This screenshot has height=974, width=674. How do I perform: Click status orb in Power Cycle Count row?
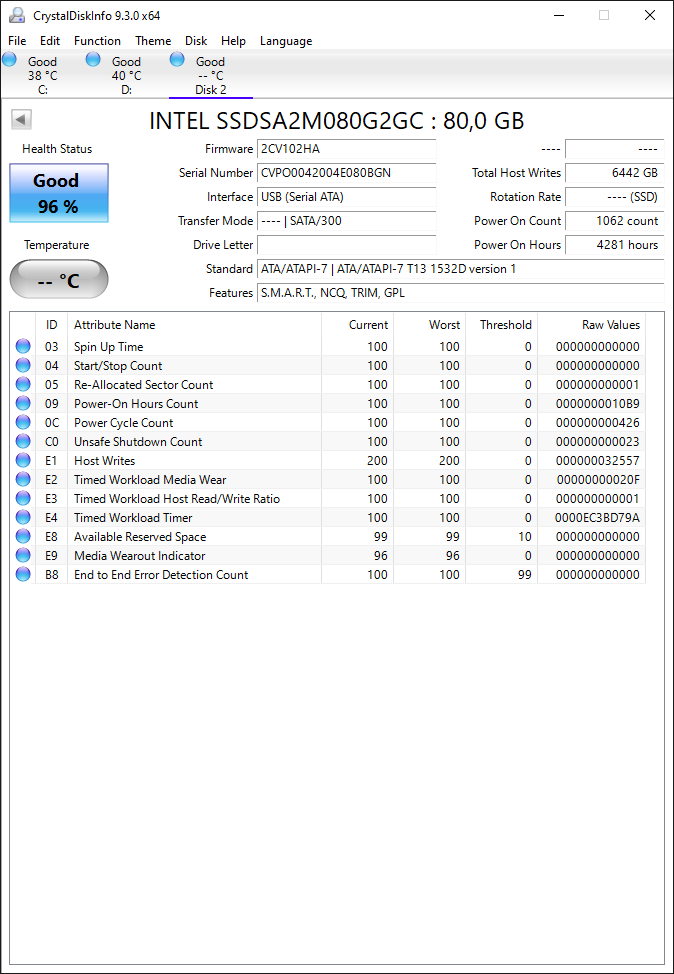pos(23,422)
